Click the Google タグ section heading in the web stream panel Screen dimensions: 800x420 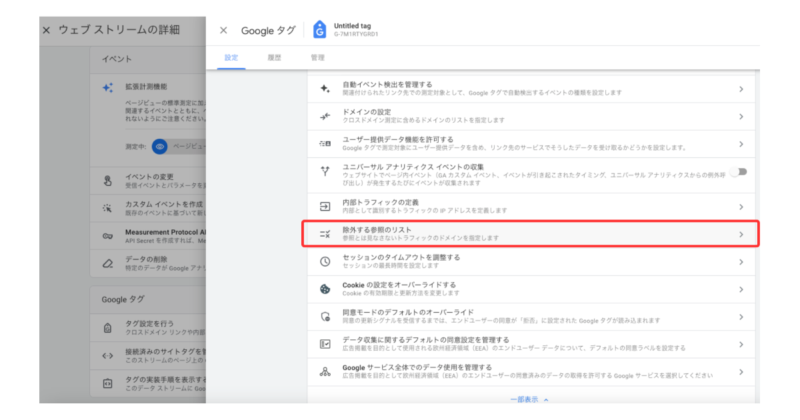point(123,300)
